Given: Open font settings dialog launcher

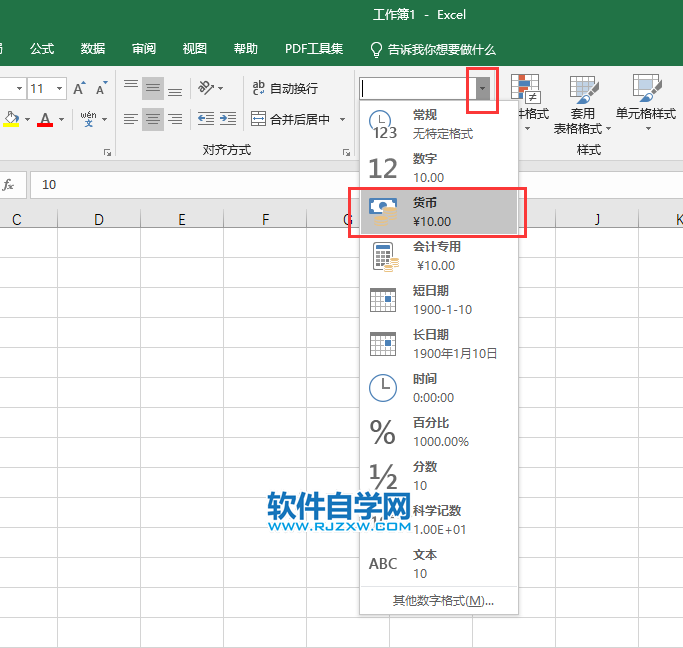Looking at the screenshot, I should click(x=107, y=152).
